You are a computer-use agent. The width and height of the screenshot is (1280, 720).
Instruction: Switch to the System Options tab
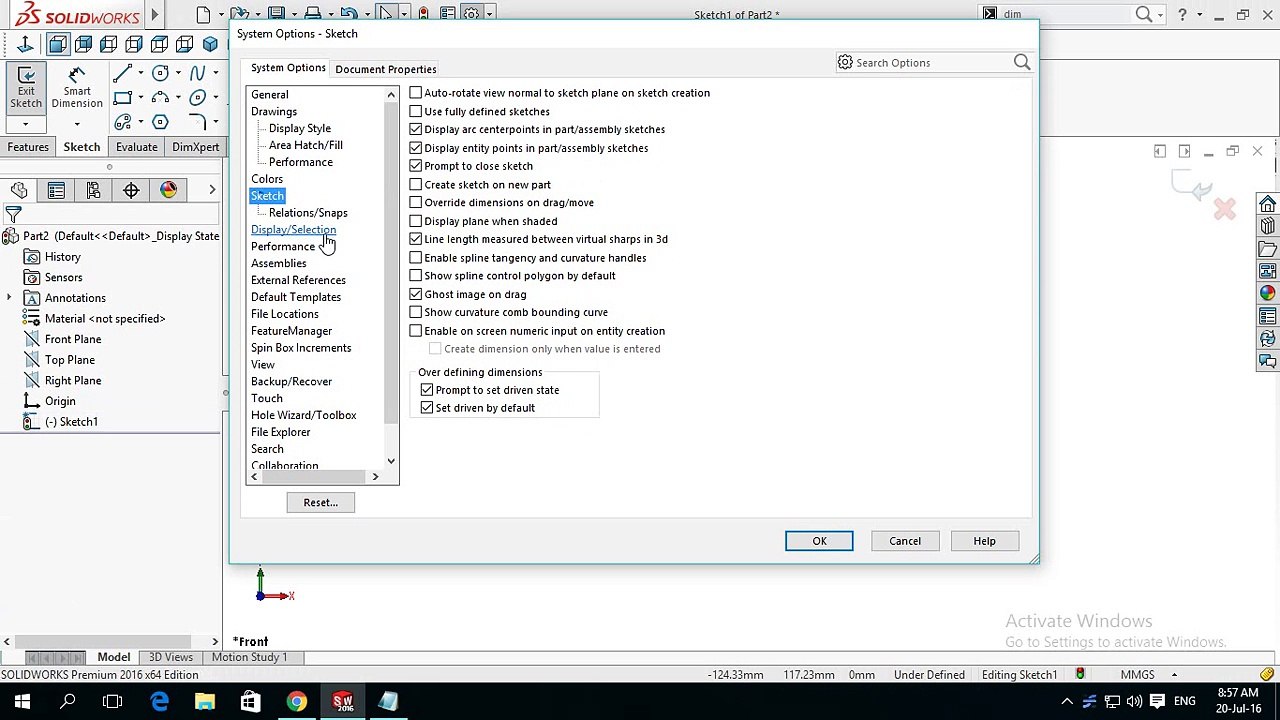tap(288, 68)
